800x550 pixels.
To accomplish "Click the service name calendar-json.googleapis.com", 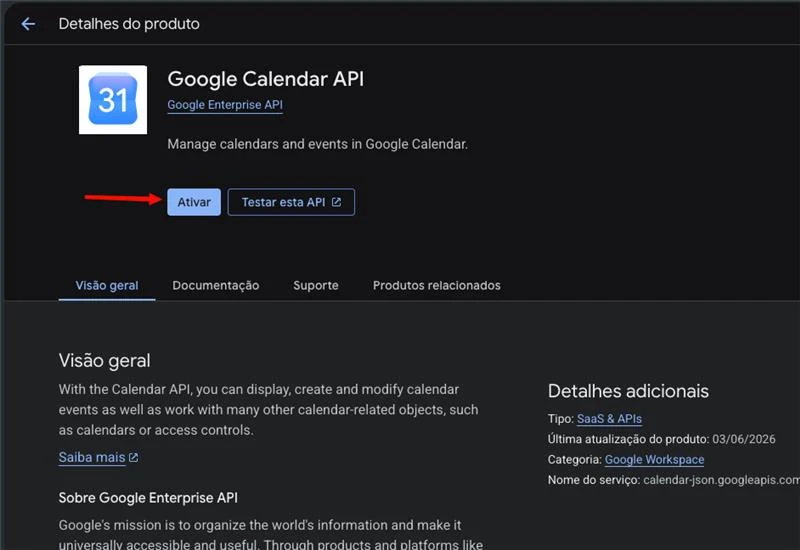I will coord(721,480).
